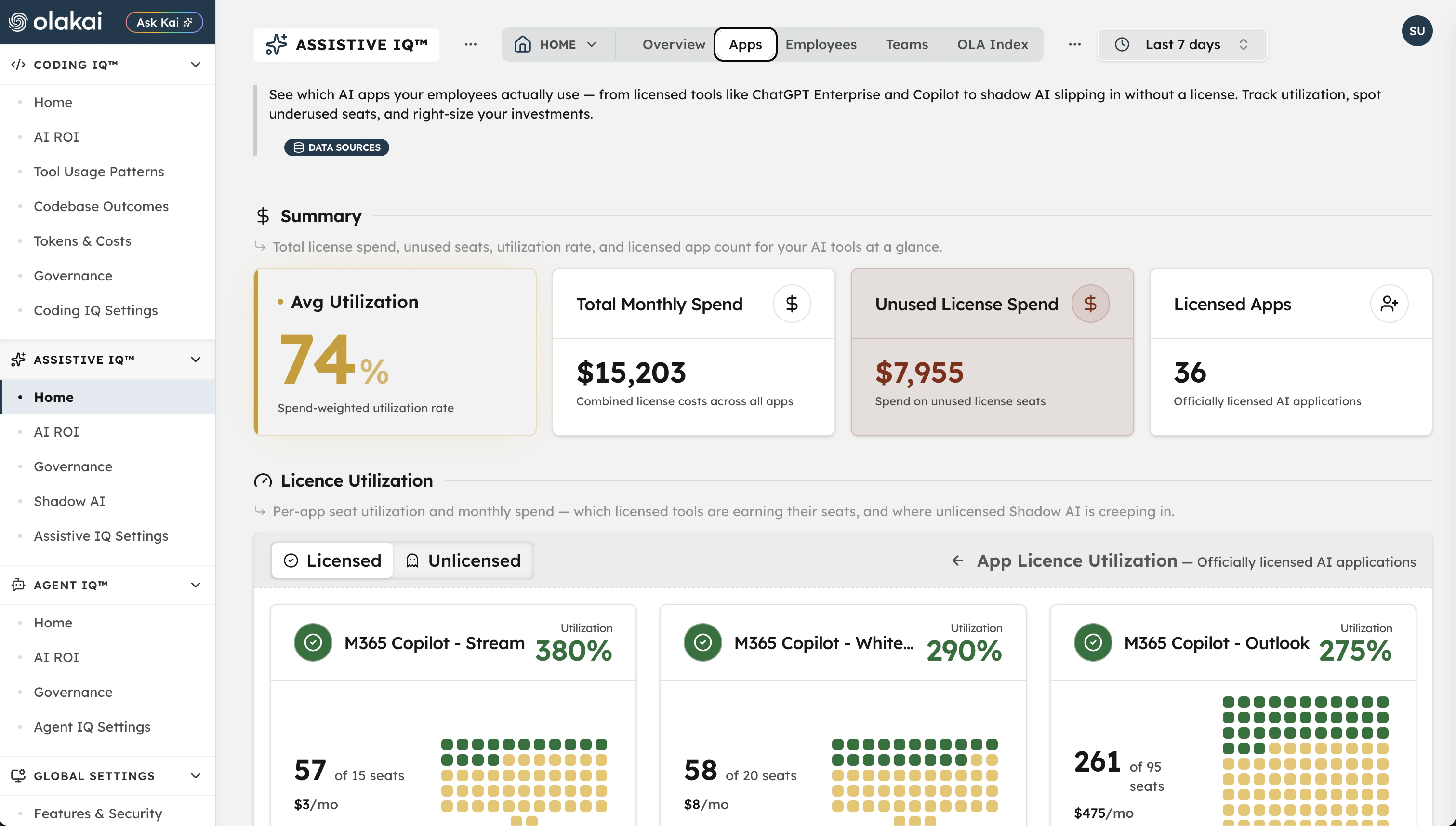
Task: Expand the HOME dropdown chevron
Action: click(x=592, y=44)
